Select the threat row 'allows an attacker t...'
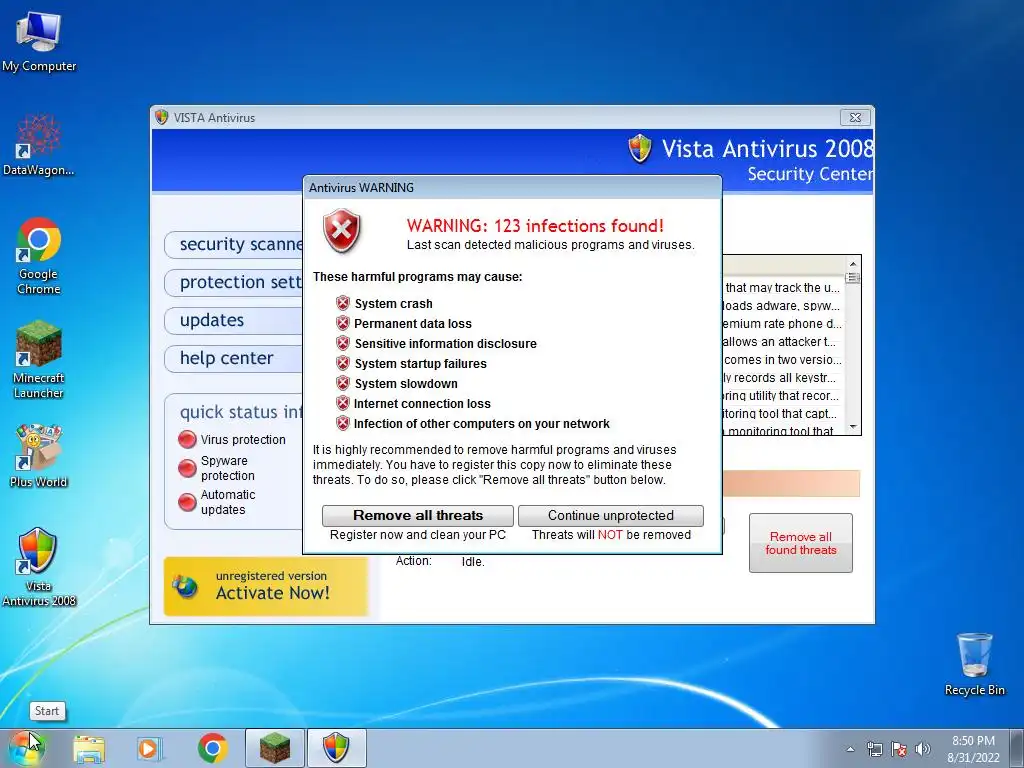Viewport: 1024px width, 768px height. 784,342
